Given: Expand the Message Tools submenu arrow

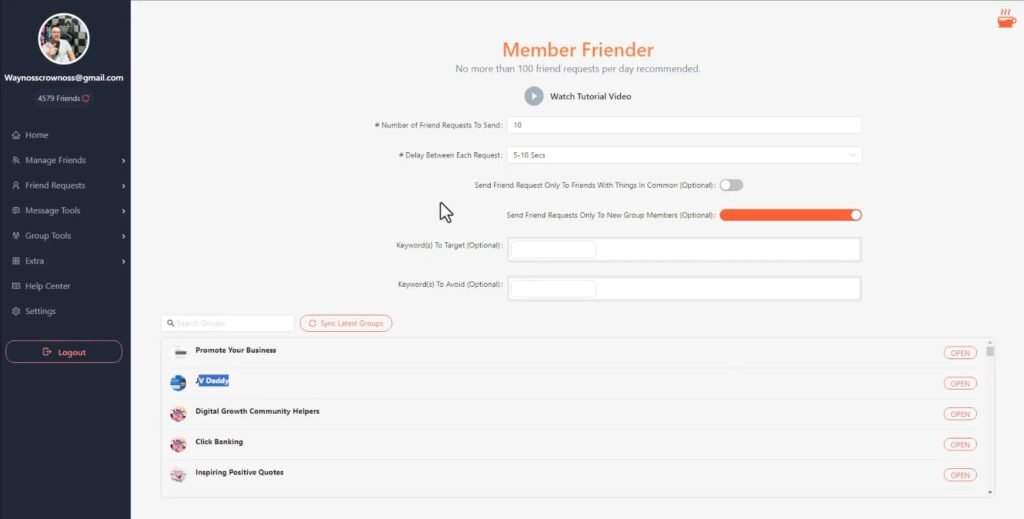Looking at the screenshot, I should [123, 211].
